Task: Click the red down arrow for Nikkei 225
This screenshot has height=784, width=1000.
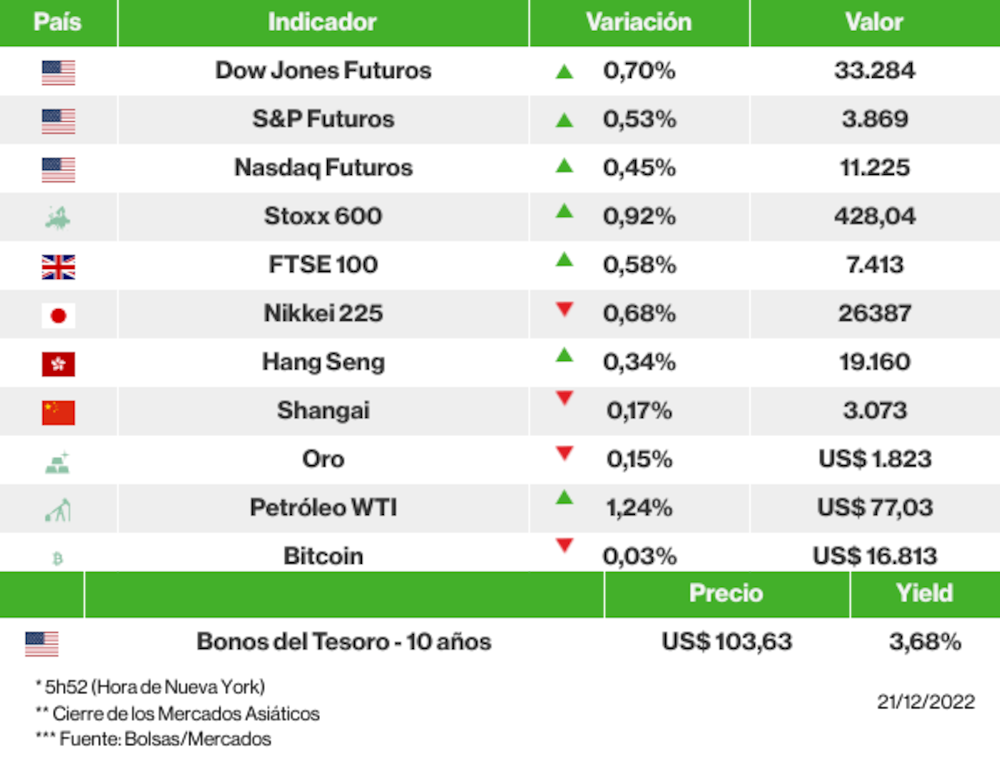Action: tap(564, 310)
